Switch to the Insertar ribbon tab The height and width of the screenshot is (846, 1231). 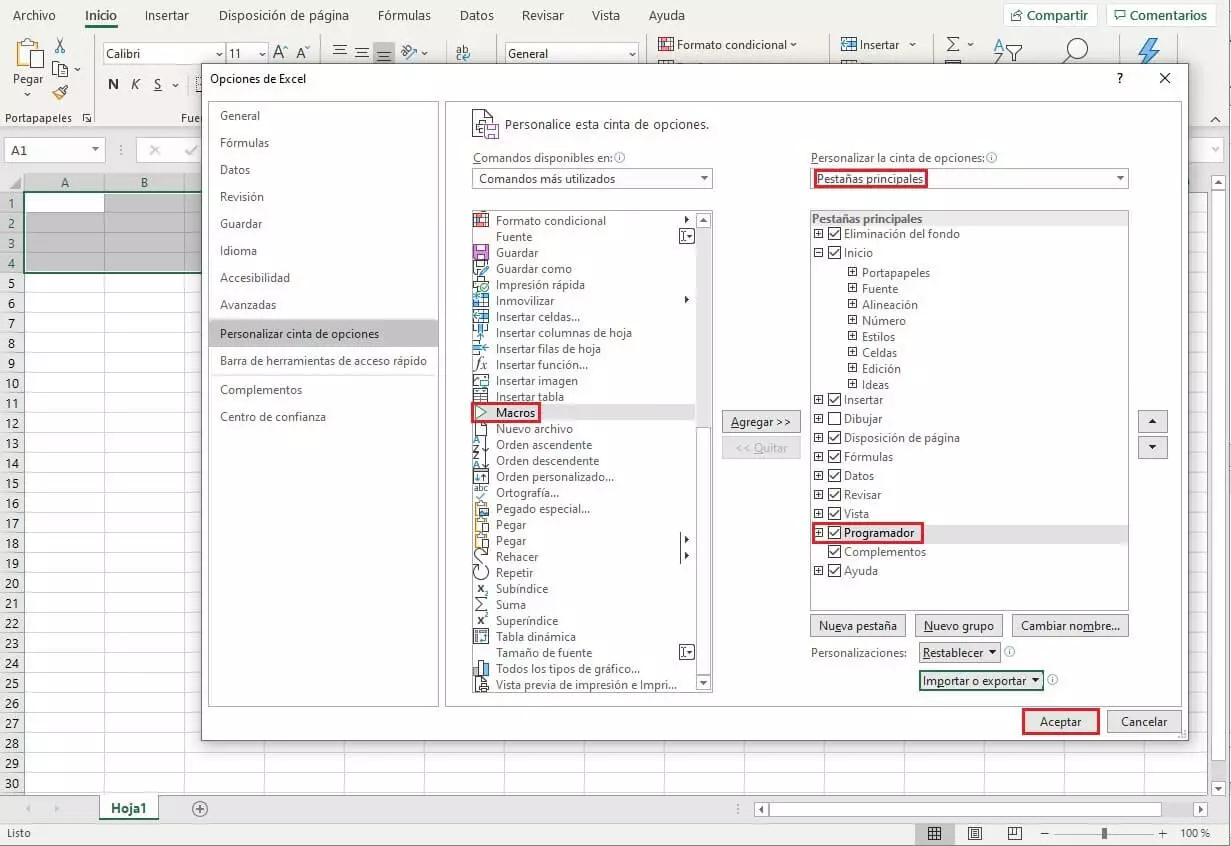click(166, 15)
